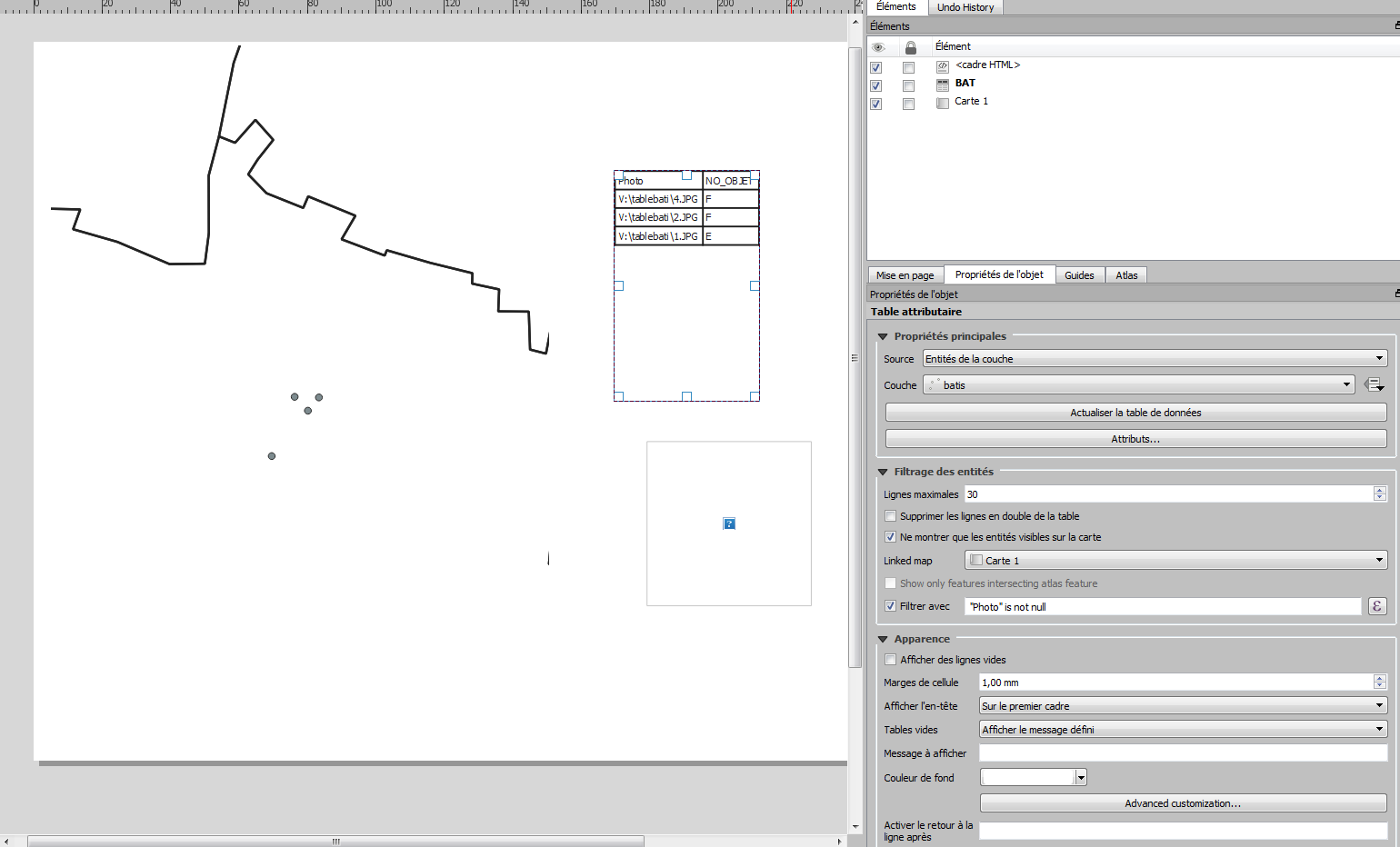The height and width of the screenshot is (847, 1400).
Task: Click the canvas scroll right arrow
Action: pyautogui.click(x=840, y=842)
